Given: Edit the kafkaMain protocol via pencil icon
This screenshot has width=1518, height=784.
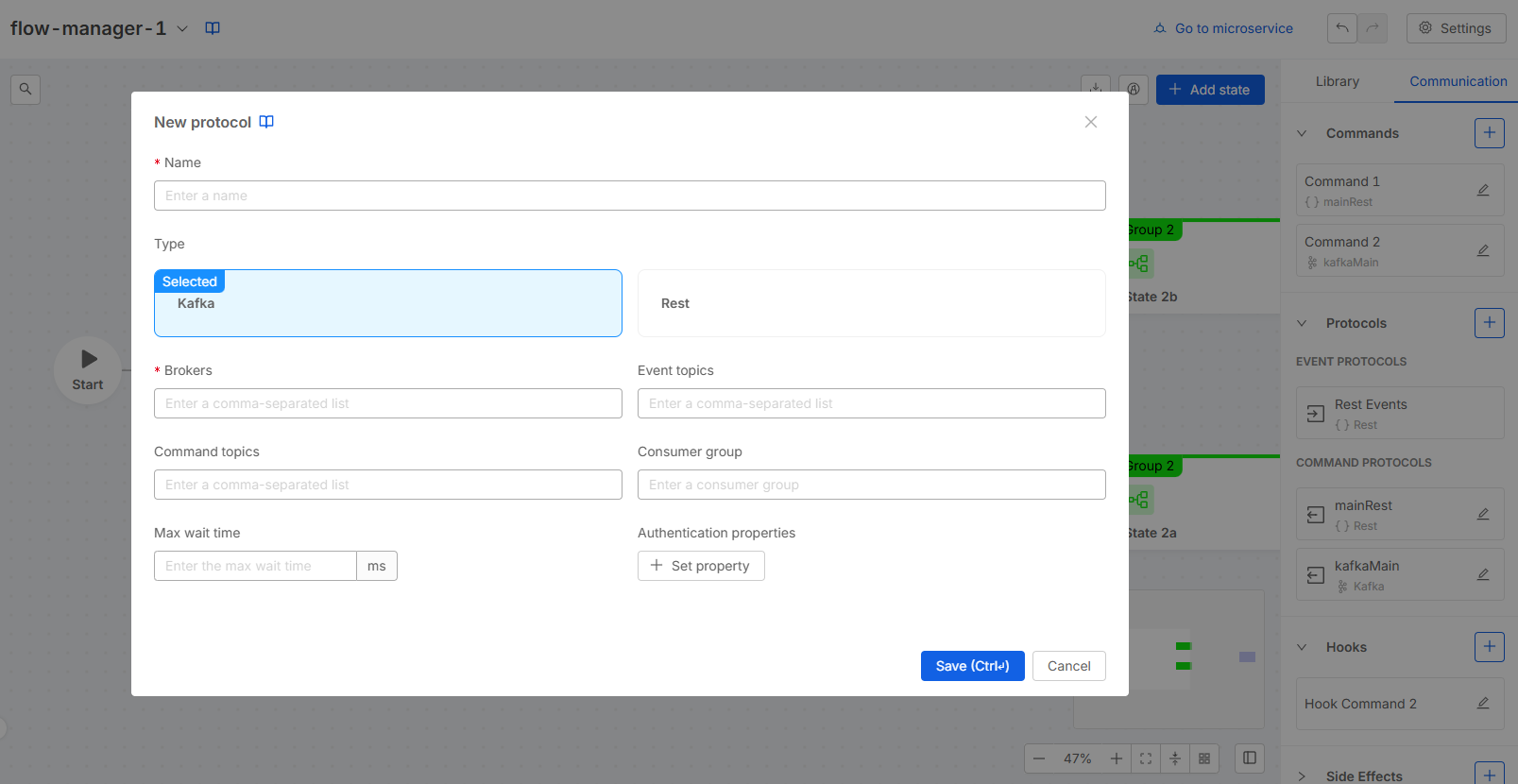Looking at the screenshot, I should (x=1483, y=574).
